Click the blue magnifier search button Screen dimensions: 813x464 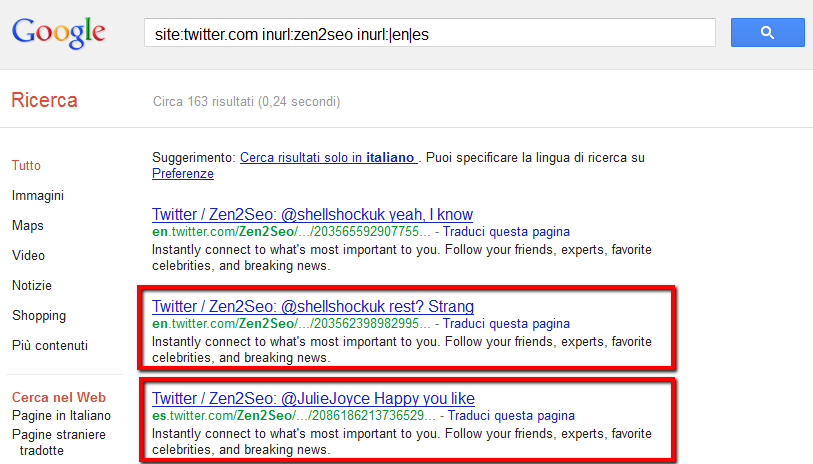[767, 33]
